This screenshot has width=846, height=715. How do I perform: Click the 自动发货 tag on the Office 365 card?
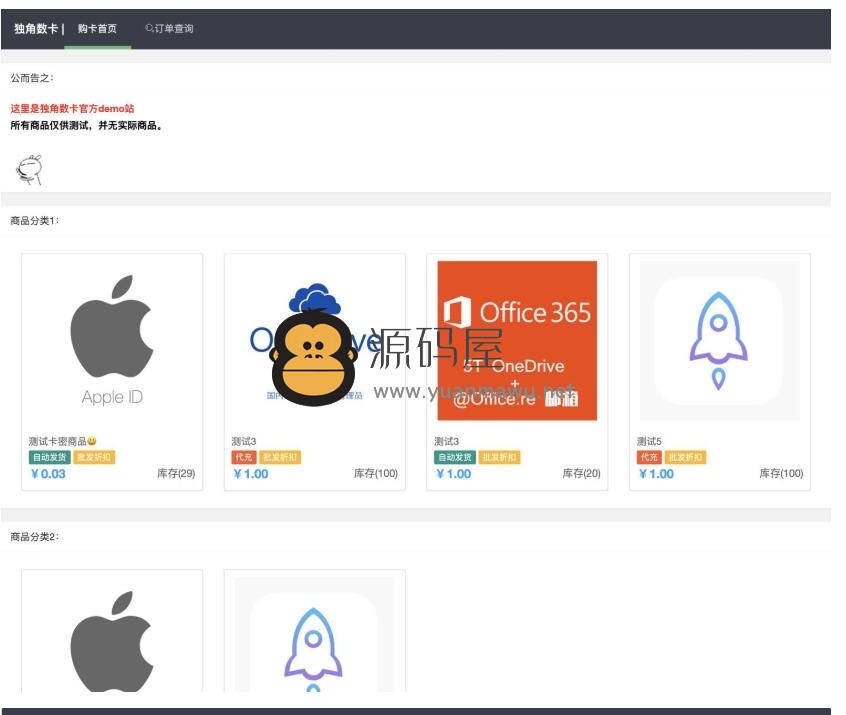point(455,458)
